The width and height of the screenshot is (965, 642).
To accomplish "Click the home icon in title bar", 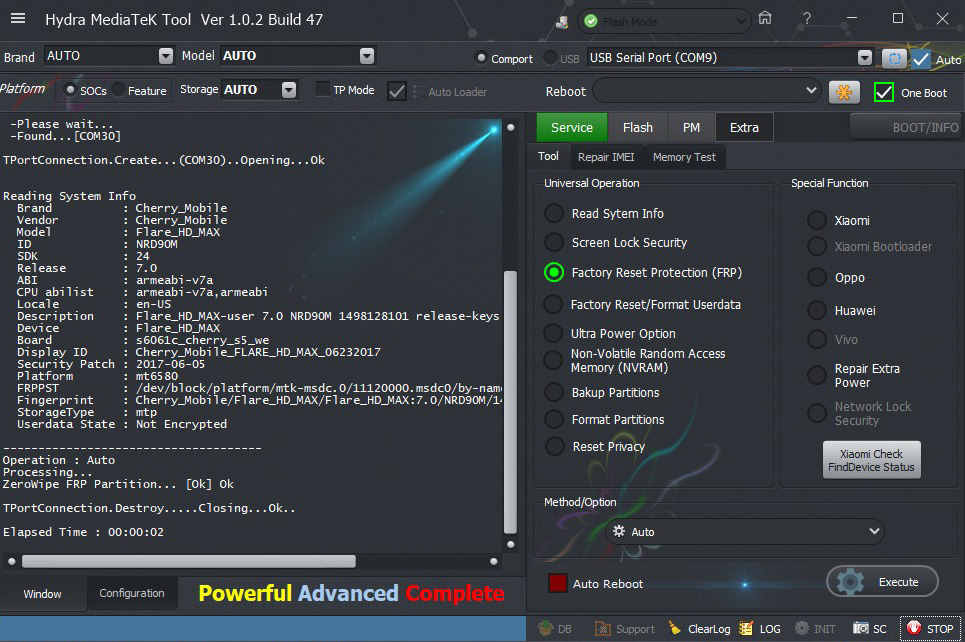I will click(x=765, y=19).
